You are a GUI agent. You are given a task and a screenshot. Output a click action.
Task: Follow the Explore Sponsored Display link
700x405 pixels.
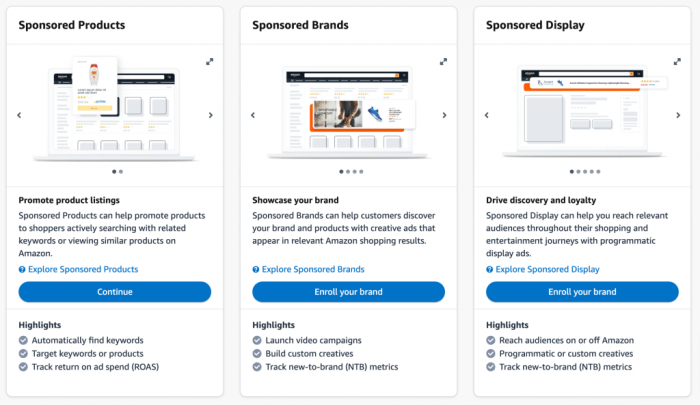click(x=548, y=270)
